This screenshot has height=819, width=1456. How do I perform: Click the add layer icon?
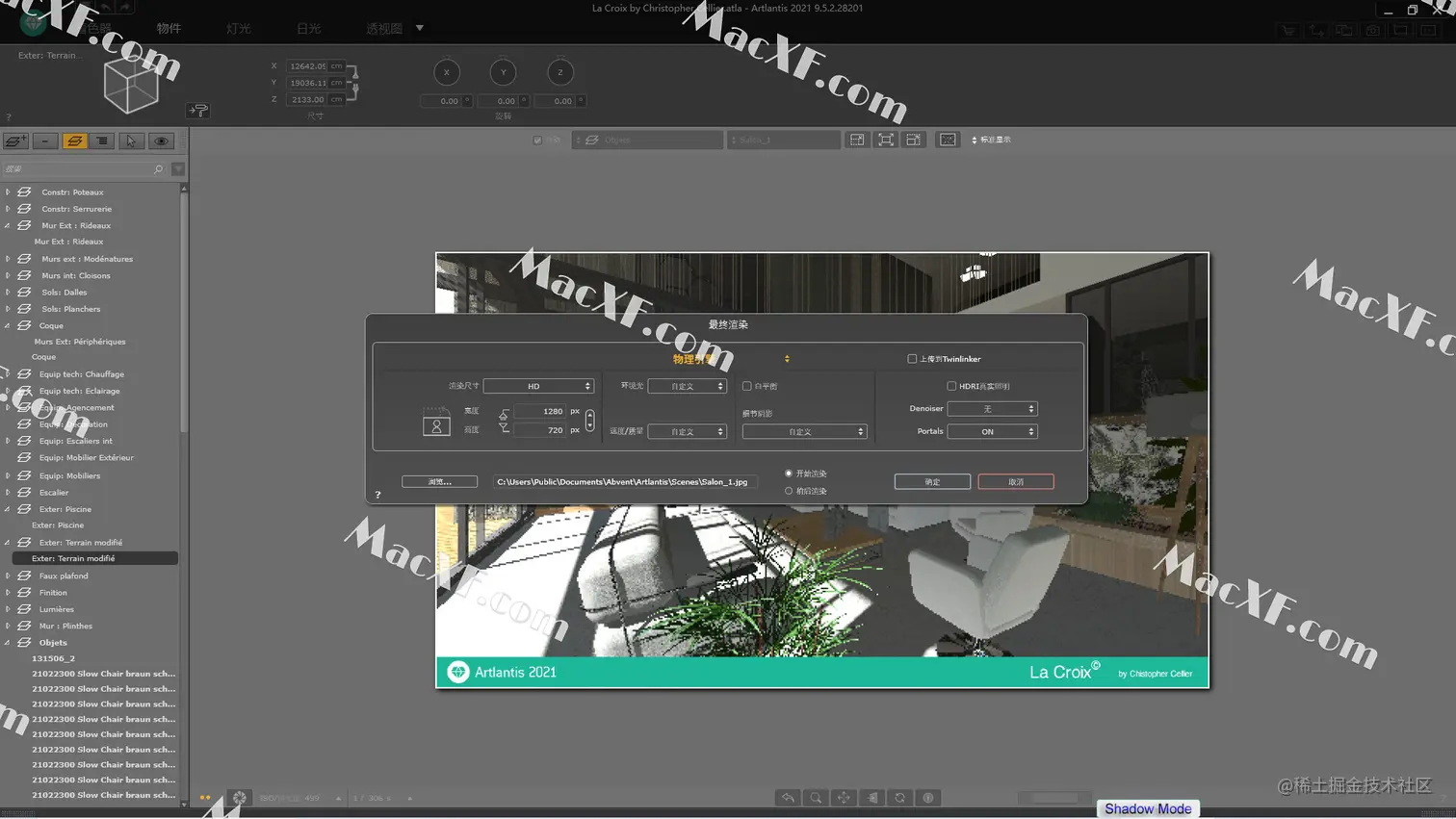pos(15,141)
